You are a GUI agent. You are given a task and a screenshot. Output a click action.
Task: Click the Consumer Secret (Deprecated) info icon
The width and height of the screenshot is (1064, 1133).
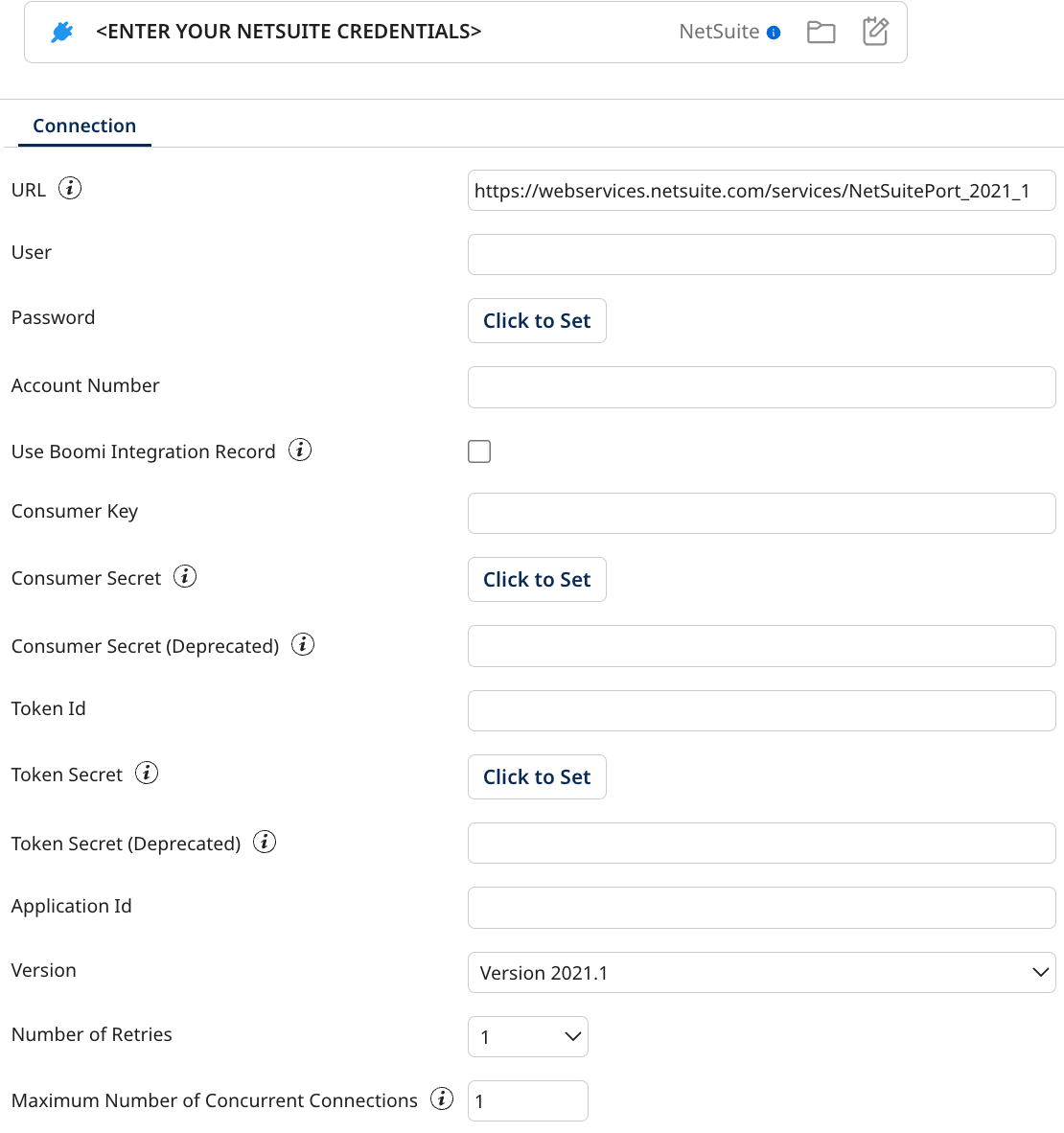[302, 644]
